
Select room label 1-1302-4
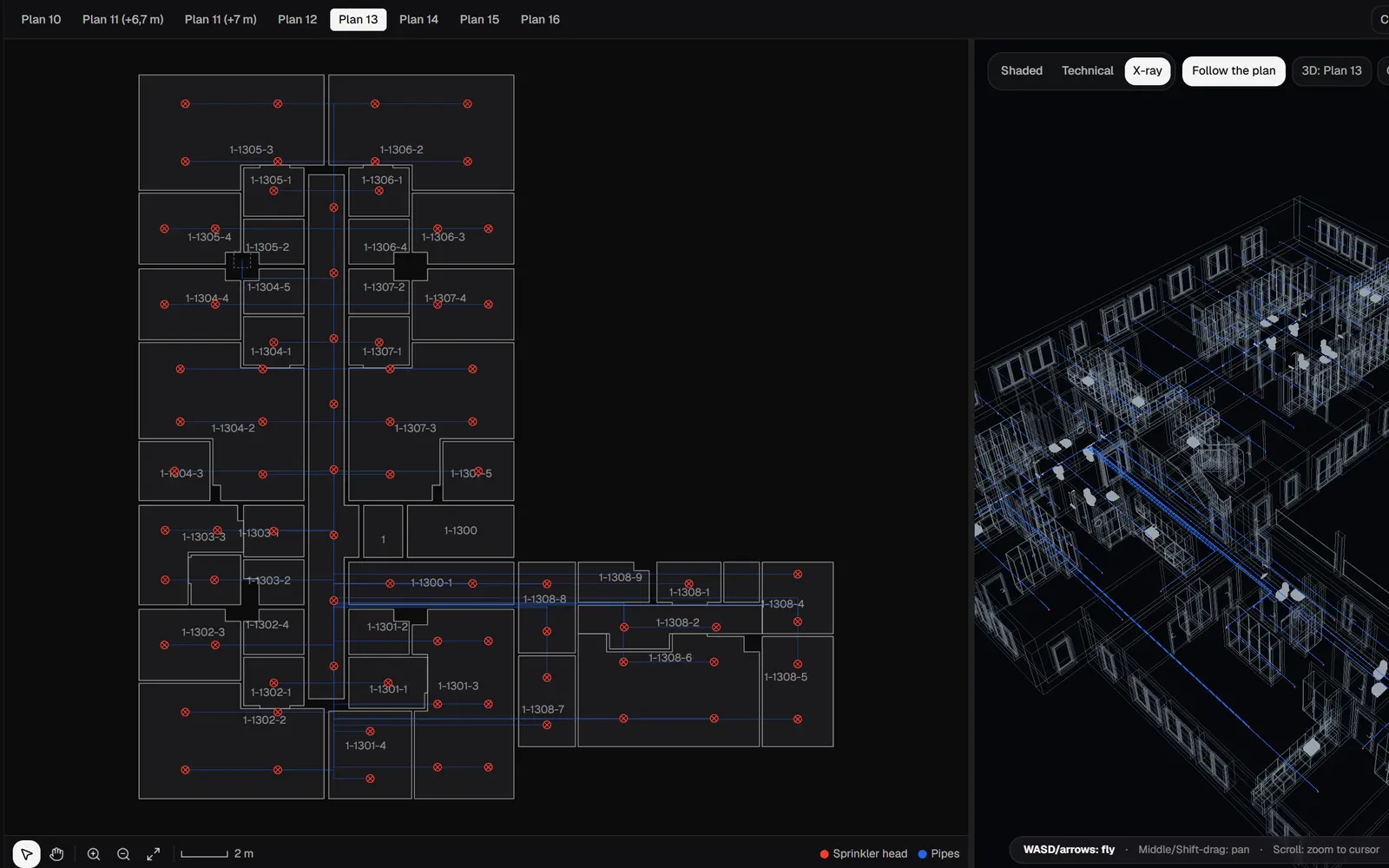click(267, 624)
